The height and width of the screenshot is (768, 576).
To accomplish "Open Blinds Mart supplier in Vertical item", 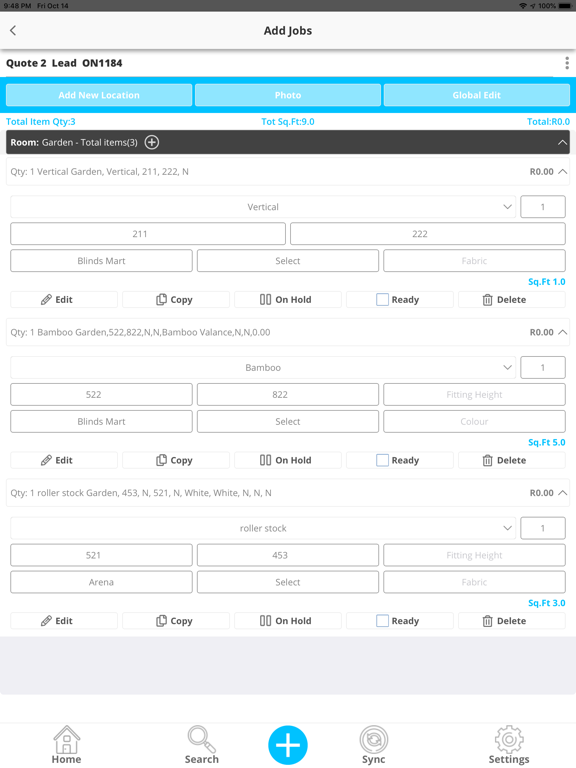I will point(101,261).
